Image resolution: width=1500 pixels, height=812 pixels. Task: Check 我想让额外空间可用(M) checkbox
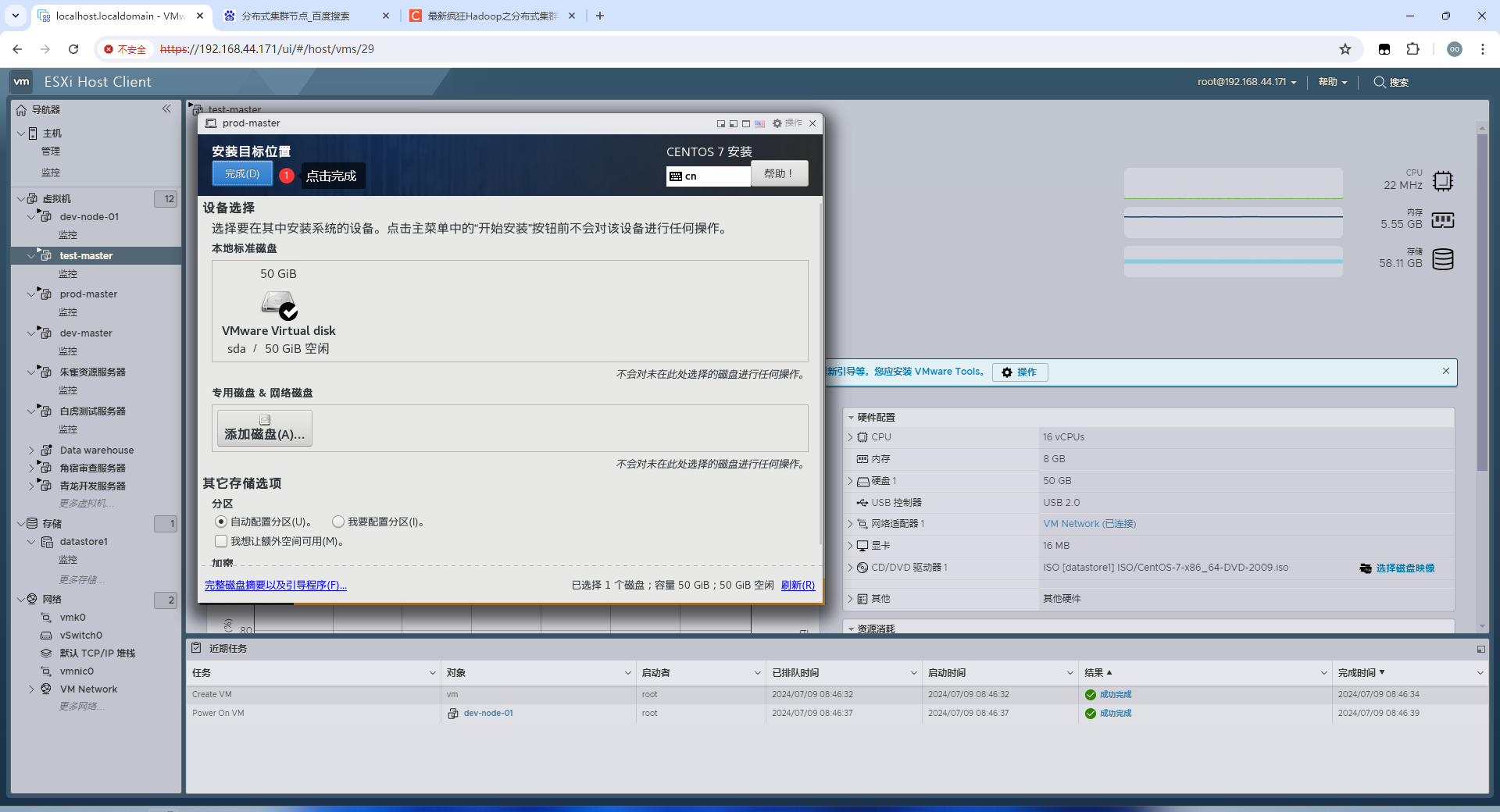[221, 541]
